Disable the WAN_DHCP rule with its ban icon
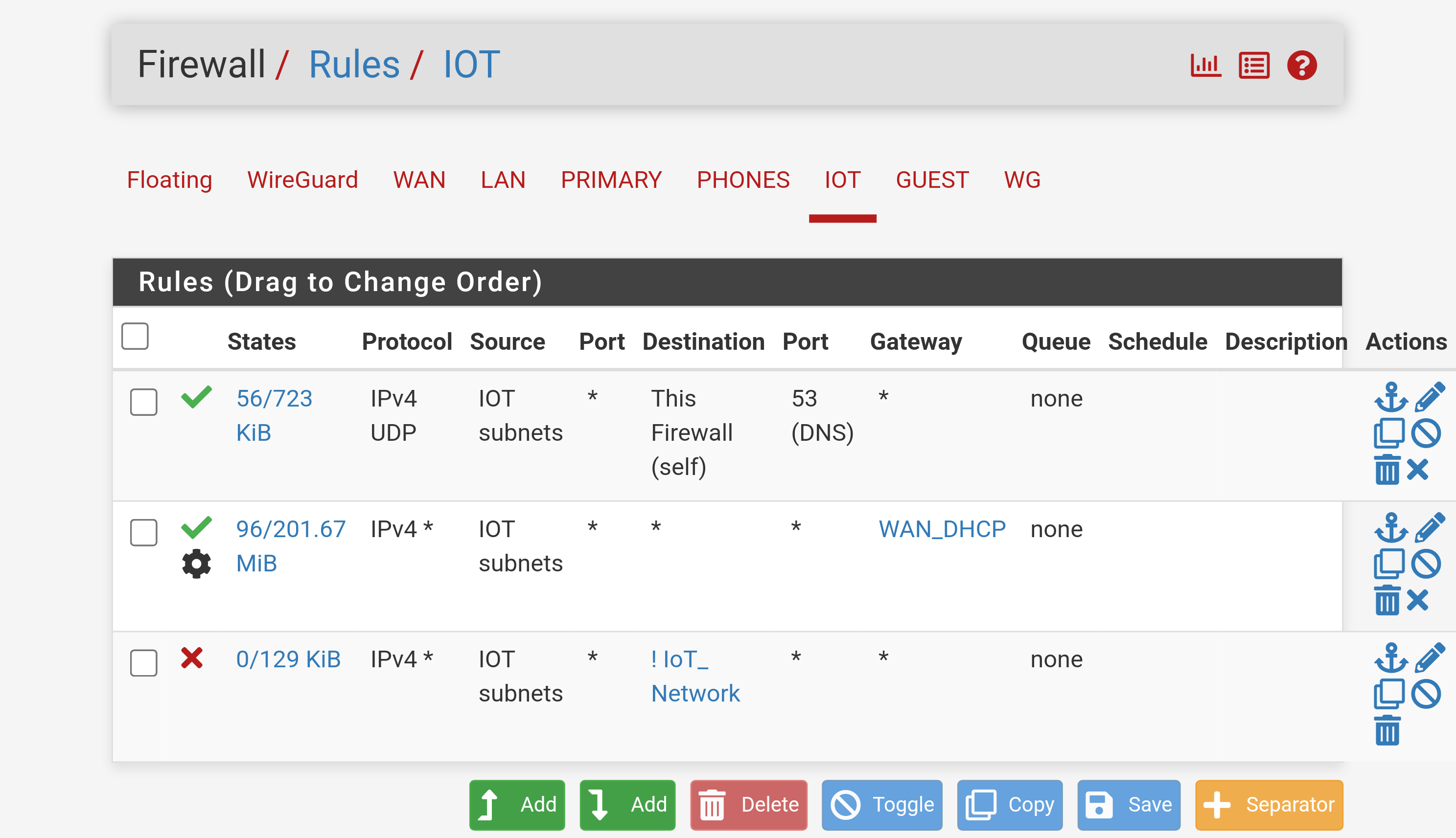Image resolution: width=1456 pixels, height=838 pixels. [1426, 564]
